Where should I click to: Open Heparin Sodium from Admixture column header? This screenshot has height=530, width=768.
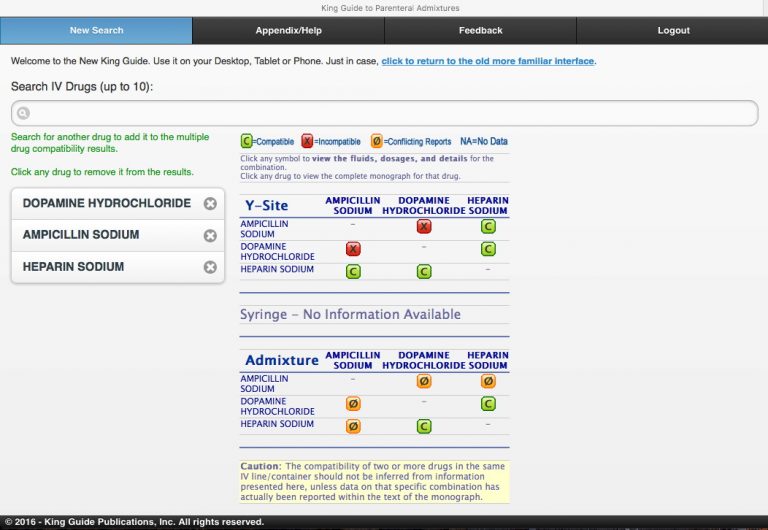488,361
